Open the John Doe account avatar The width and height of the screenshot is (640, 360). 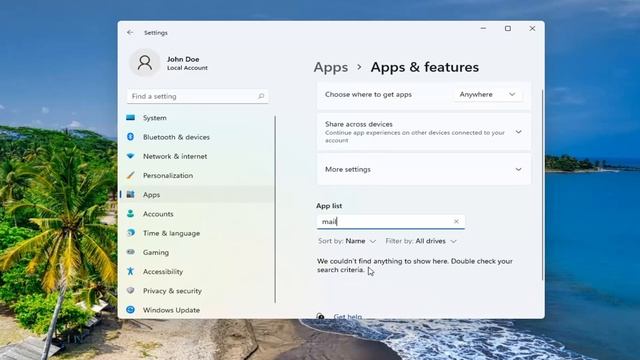[x=144, y=63]
